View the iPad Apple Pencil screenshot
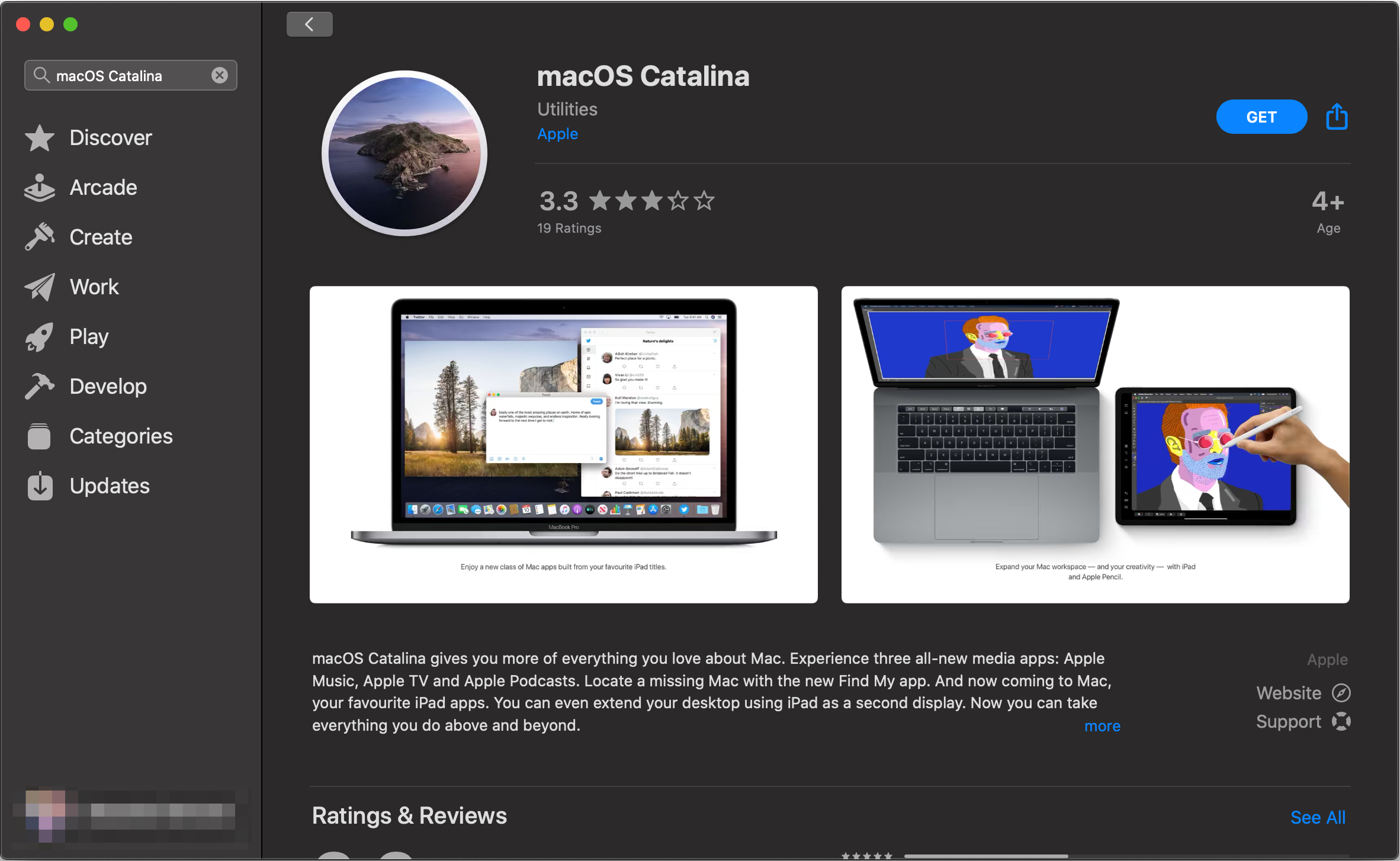 coord(1096,445)
